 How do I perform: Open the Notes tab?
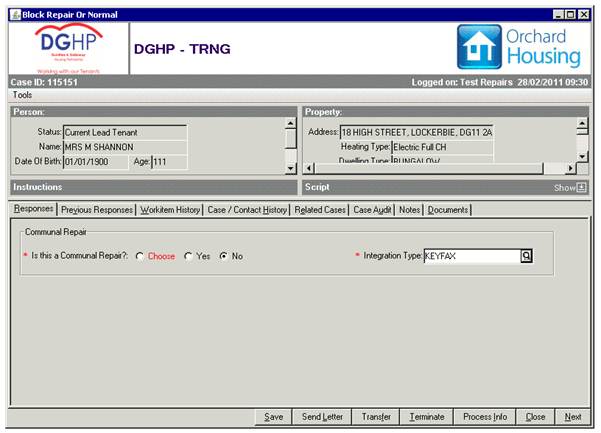click(x=409, y=210)
